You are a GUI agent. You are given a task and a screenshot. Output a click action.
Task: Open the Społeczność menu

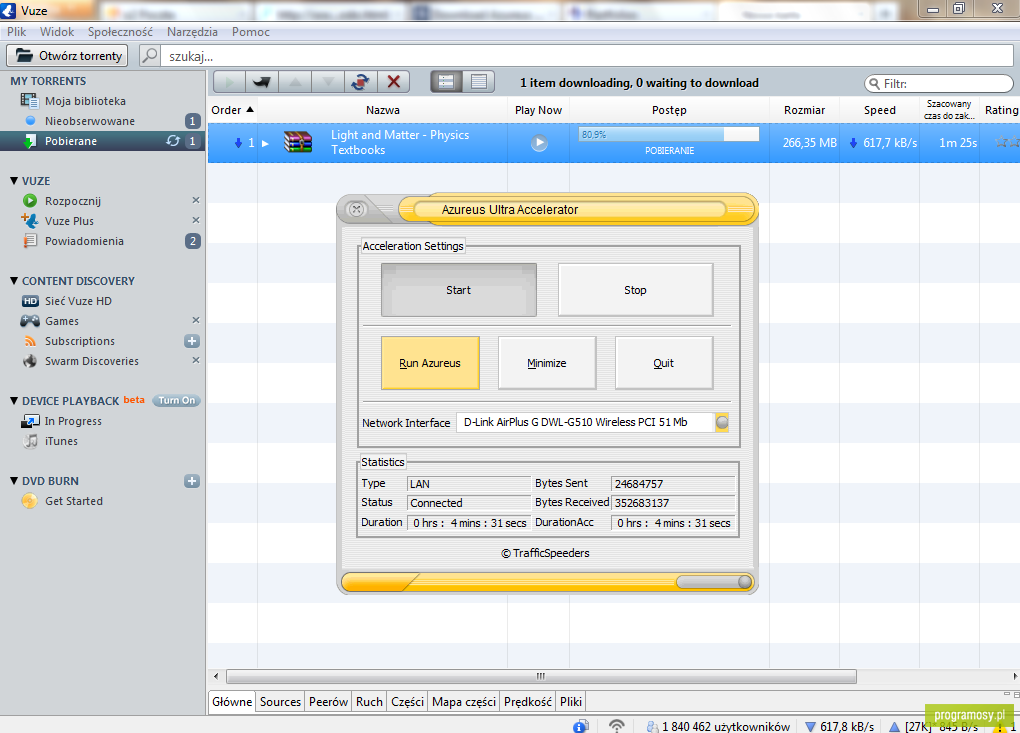coord(120,32)
